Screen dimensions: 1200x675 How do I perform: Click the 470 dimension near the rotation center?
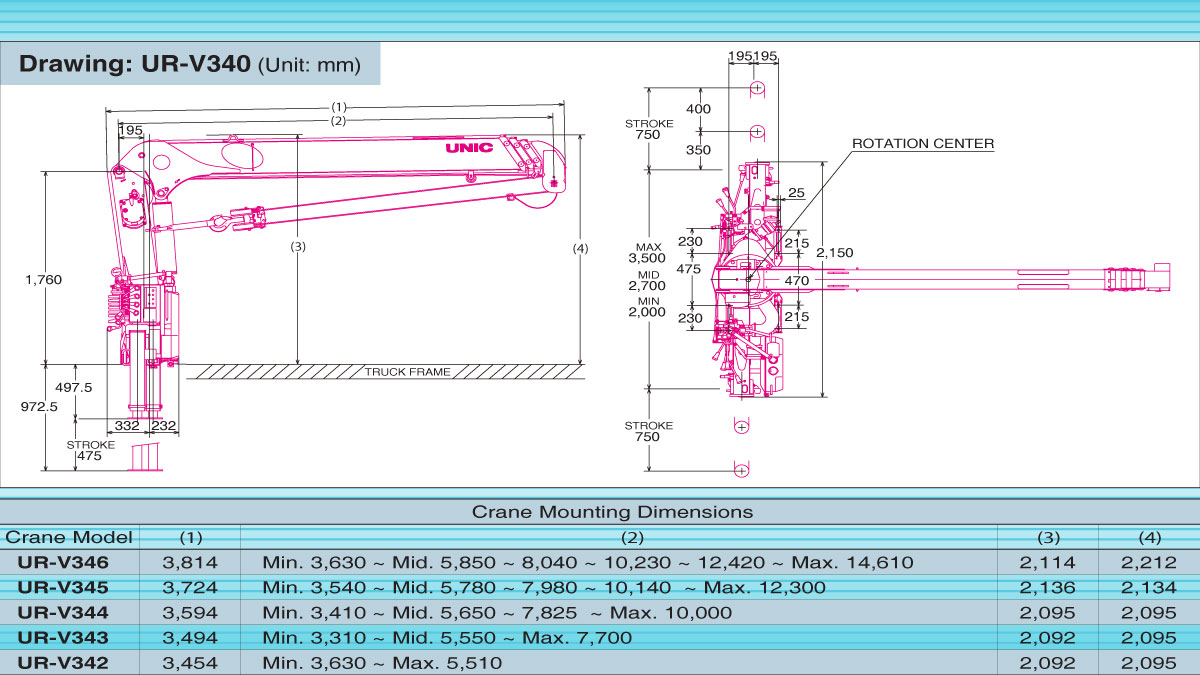[x=796, y=282]
